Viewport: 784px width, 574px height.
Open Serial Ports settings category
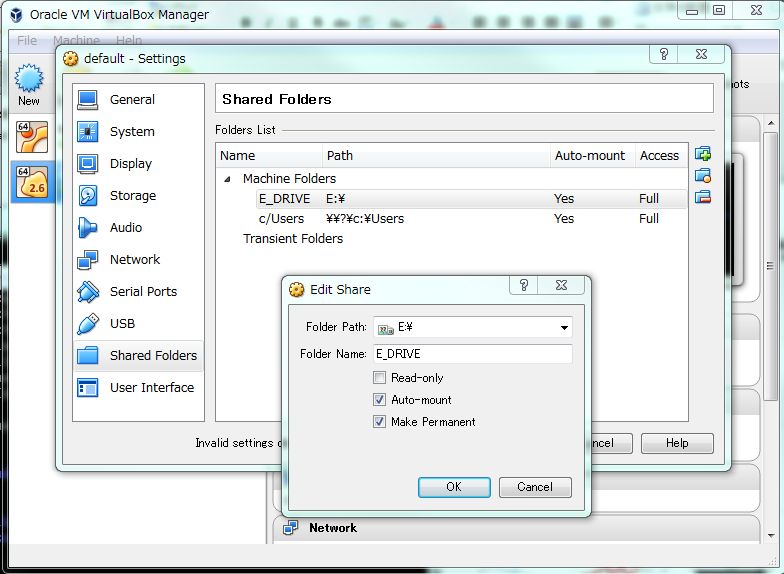coord(138,292)
